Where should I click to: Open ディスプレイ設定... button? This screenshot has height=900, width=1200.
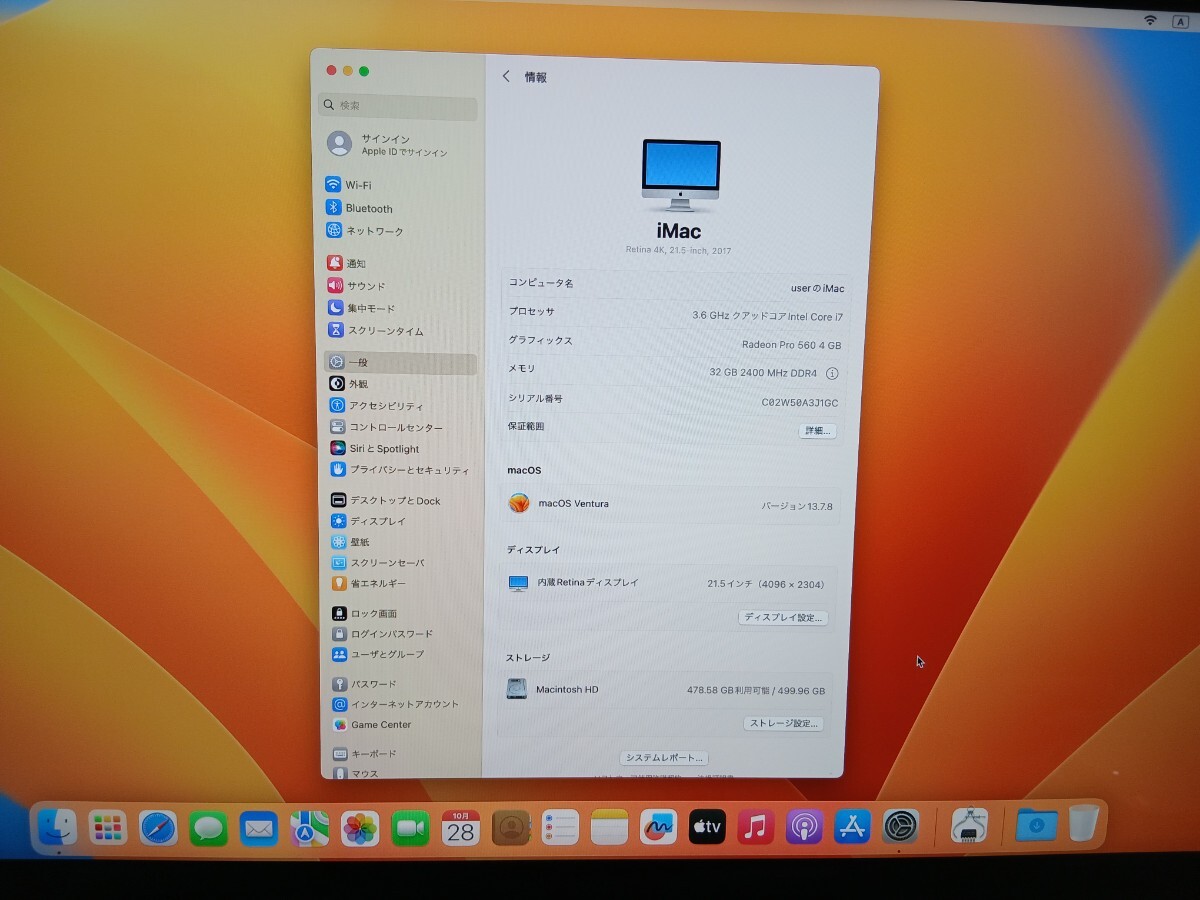tap(784, 618)
